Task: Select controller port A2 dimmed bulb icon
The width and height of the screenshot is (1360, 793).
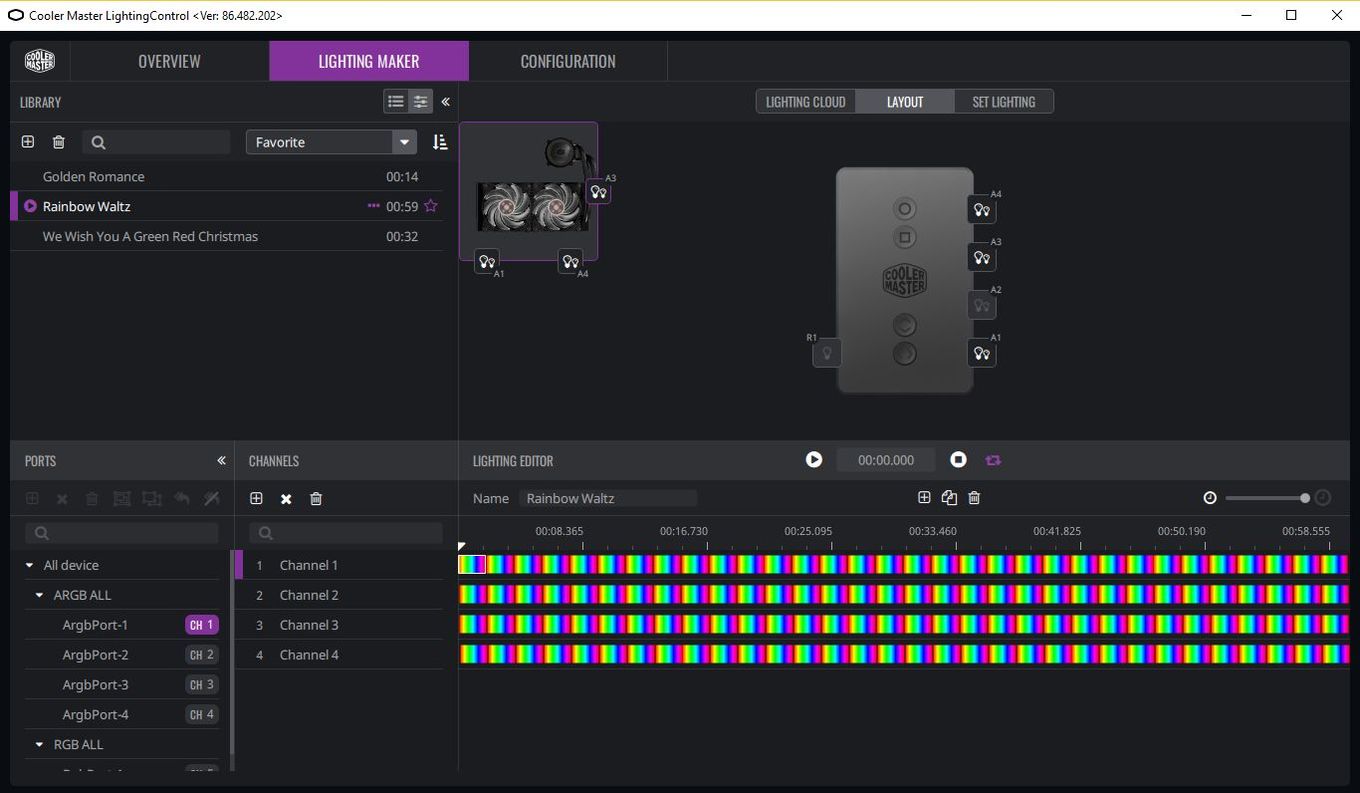Action: 982,305
